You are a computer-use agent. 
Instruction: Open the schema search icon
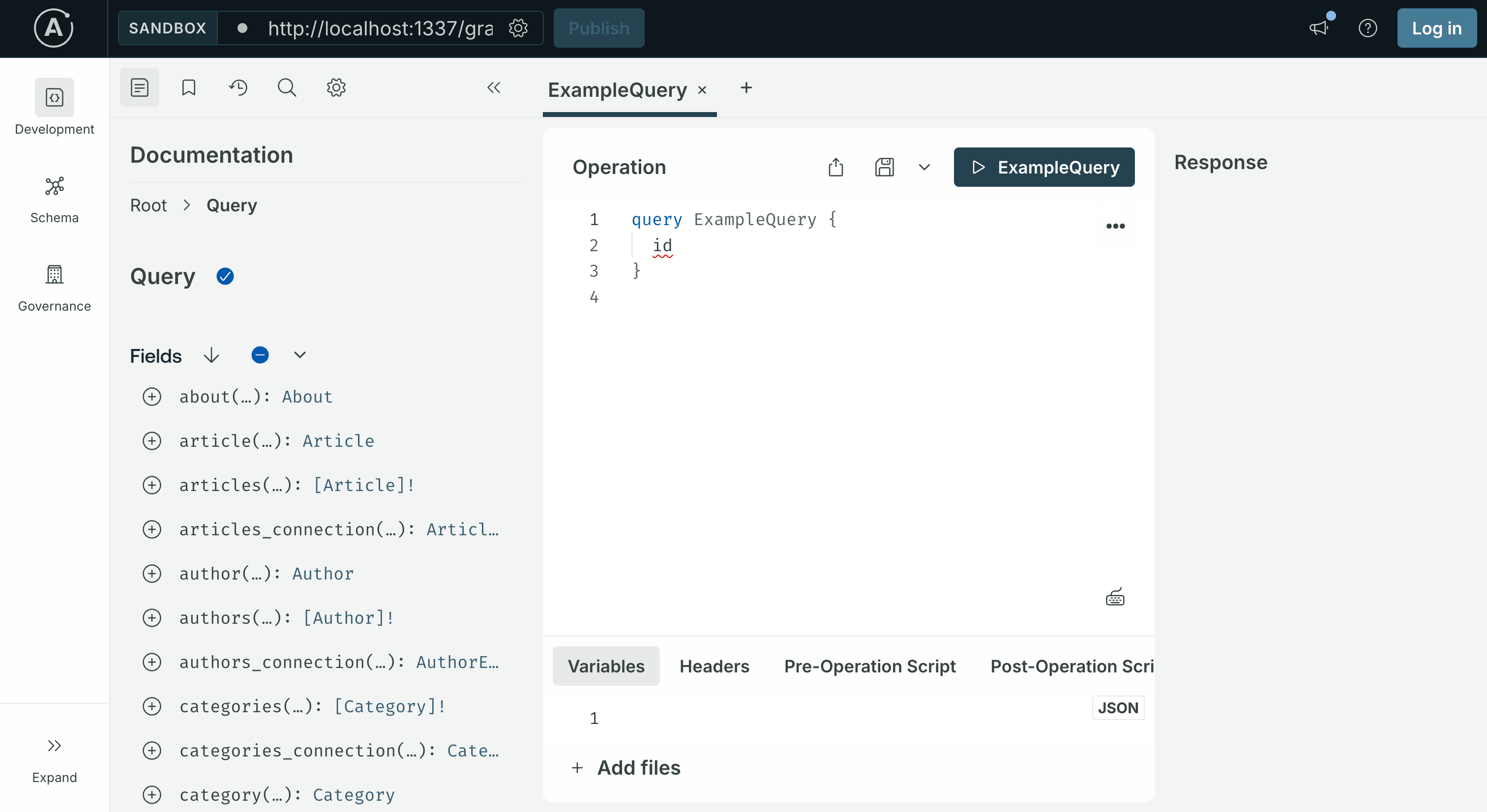coord(287,87)
